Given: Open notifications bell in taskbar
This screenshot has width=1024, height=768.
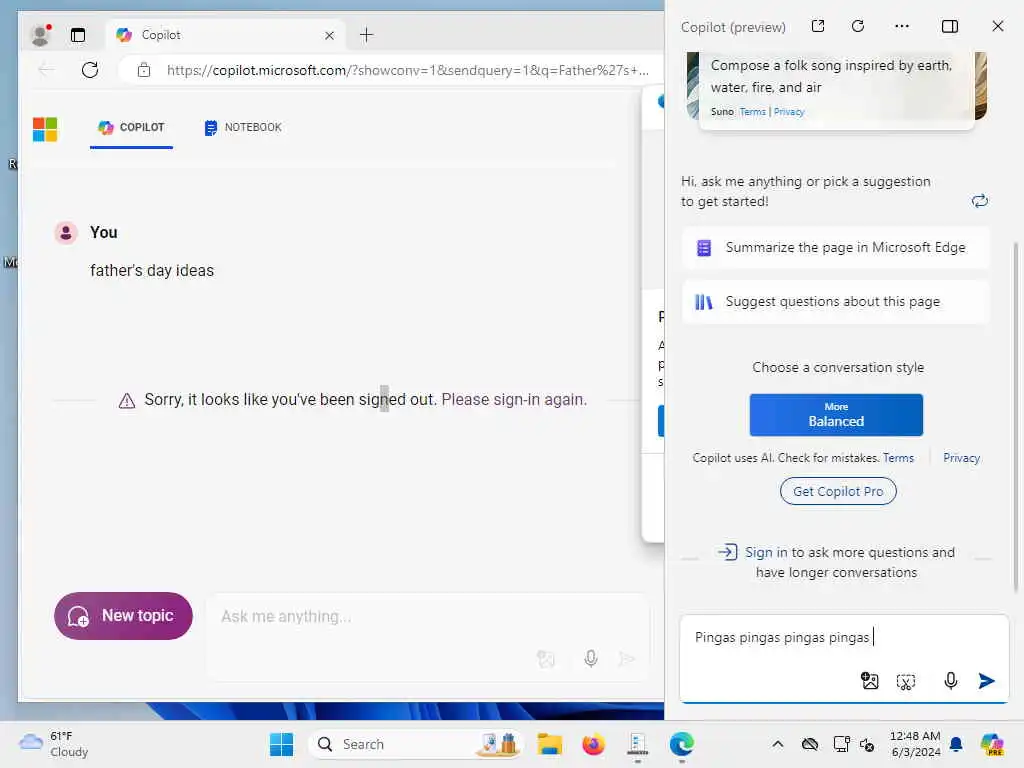Looking at the screenshot, I should click(x=956, y=744).
